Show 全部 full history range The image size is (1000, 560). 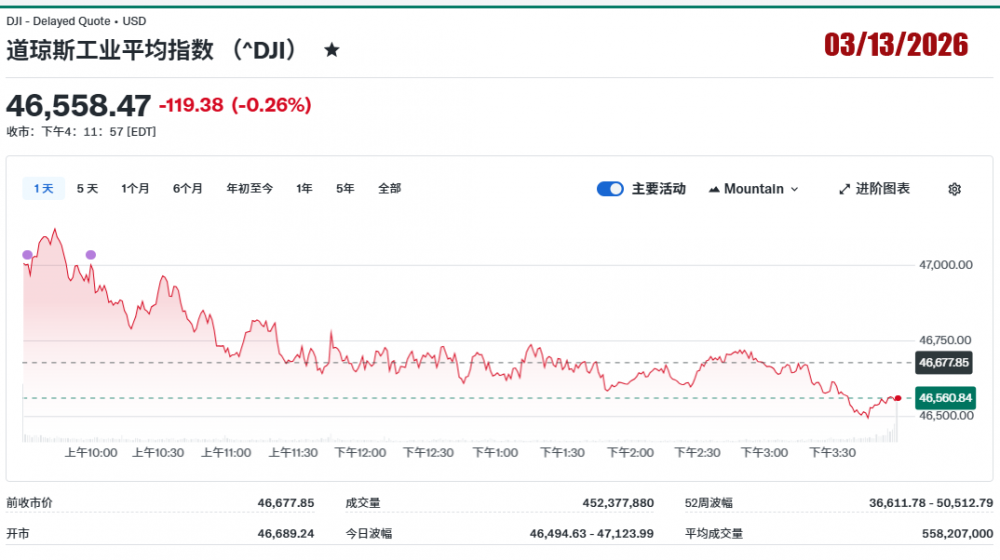(x=389, y=188)
